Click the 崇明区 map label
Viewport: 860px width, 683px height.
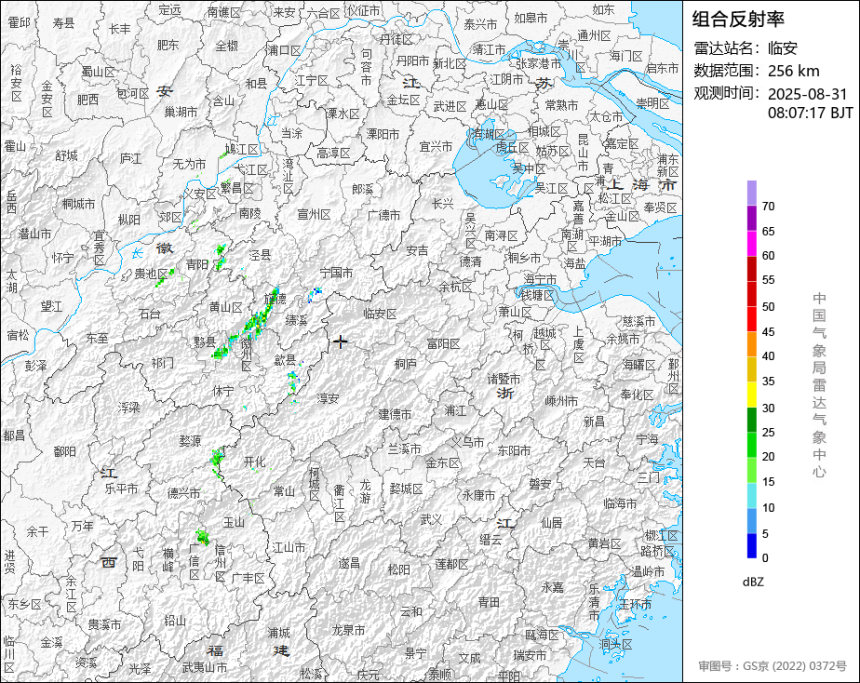coord(653,103)
